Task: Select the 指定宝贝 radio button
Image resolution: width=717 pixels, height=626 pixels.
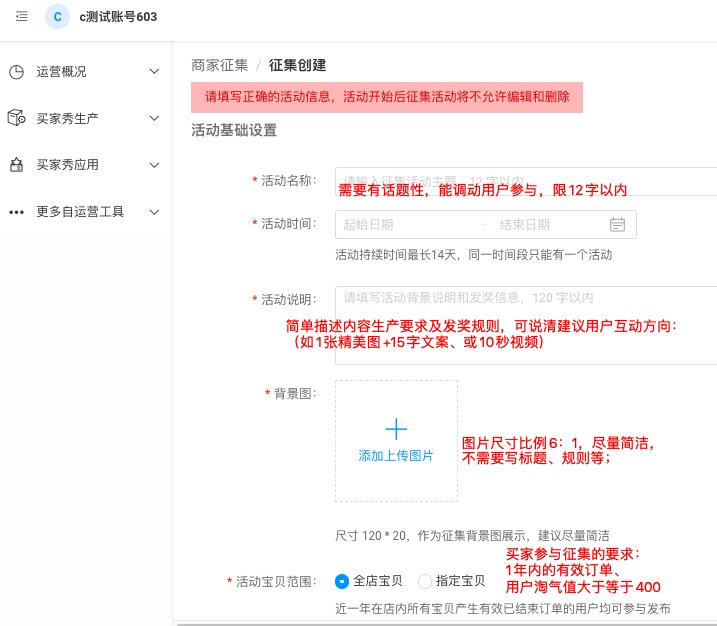Action: 425,581
